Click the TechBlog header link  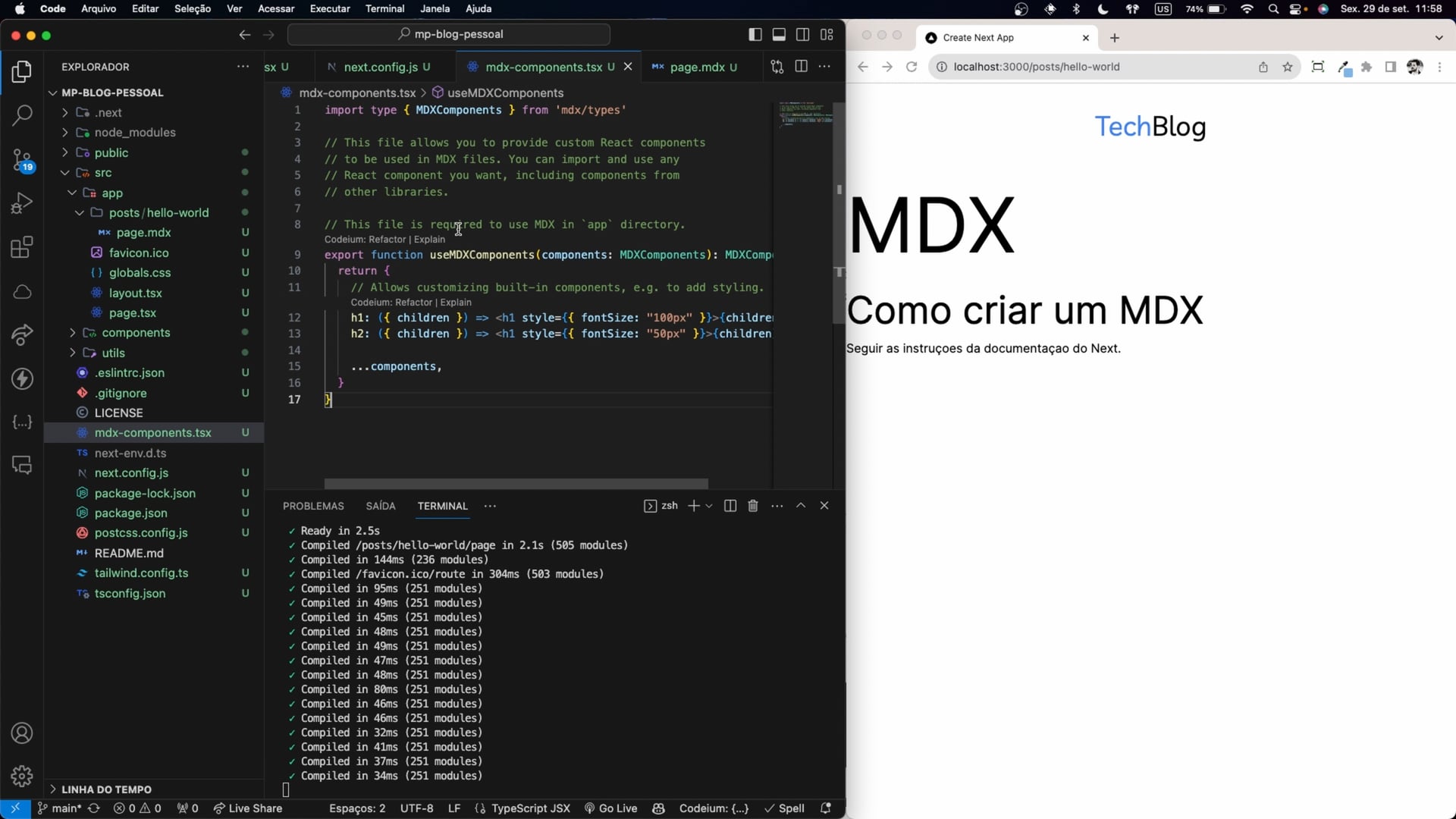pos(1150,127)
